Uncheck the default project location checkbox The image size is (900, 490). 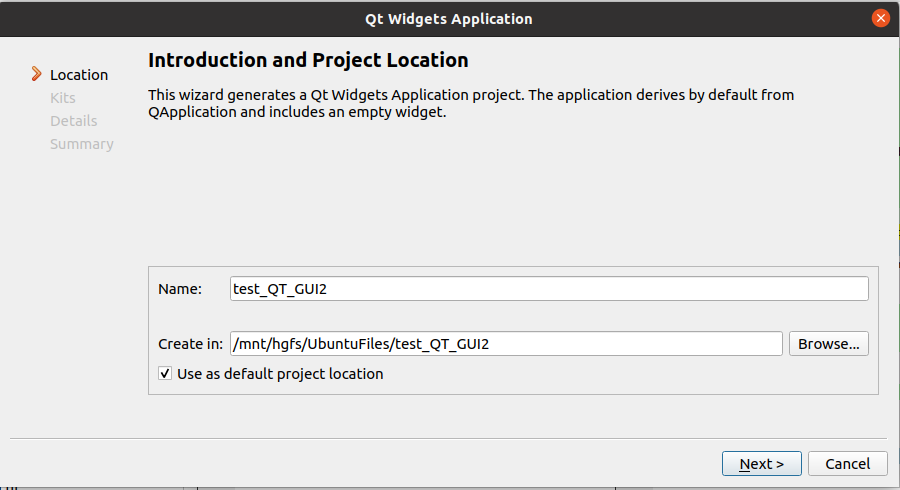(x=166, y=374)
